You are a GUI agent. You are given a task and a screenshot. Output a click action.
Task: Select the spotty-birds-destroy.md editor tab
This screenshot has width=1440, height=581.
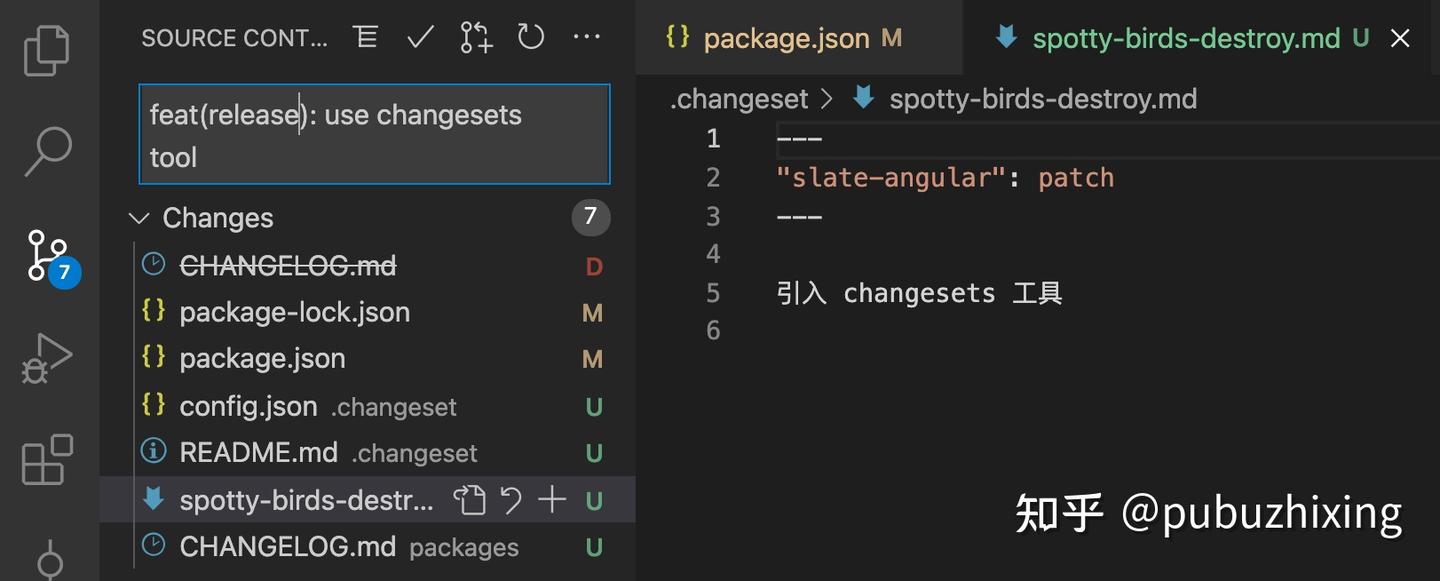(x=1186, y=39)
